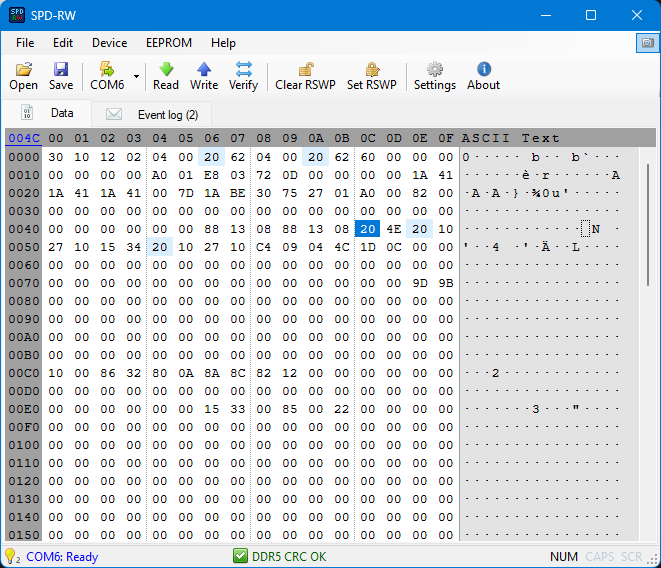Screen dimensions: 661x568
Task: Click the COM6: Ready status text
Action: click(62, 557)
